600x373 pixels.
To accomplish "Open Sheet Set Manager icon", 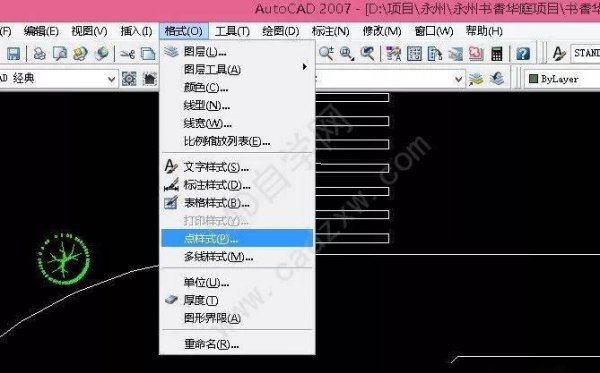I will pos(455,54).
